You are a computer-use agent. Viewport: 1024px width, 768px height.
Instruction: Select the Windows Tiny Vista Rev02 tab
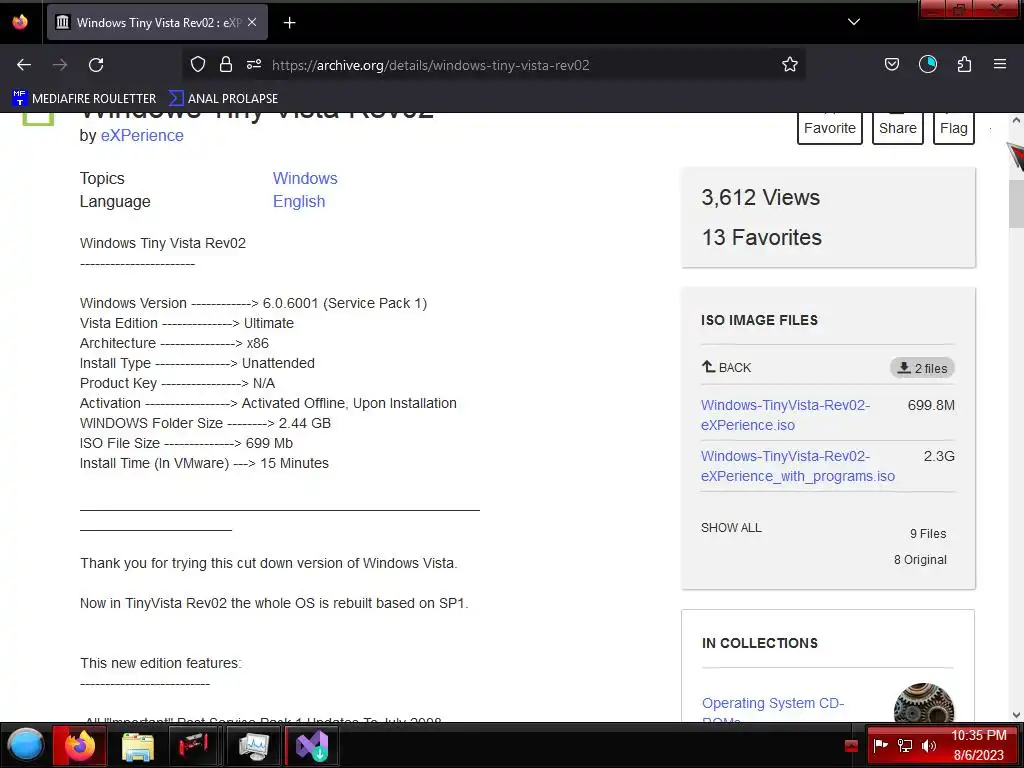[x=157, y=23]
